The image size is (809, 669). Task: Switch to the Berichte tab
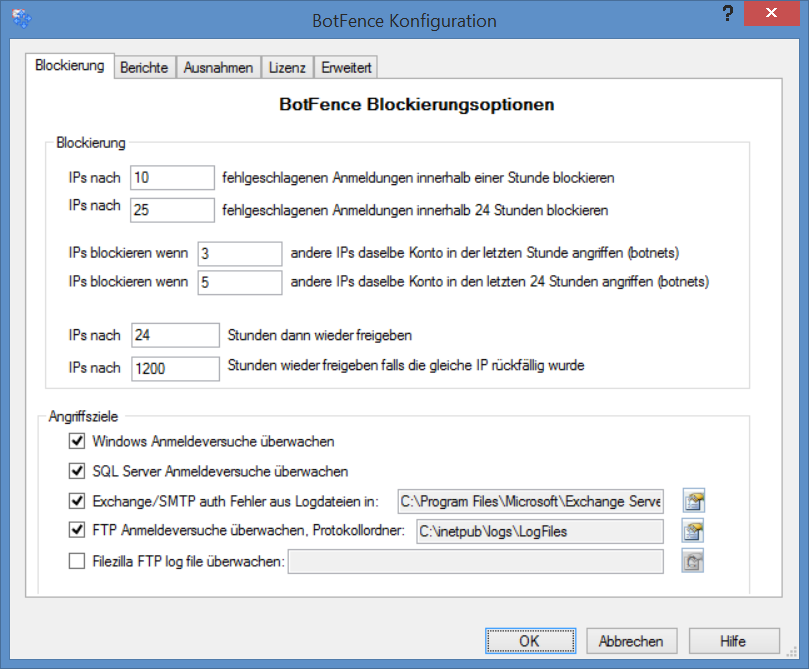pos(144,68)
